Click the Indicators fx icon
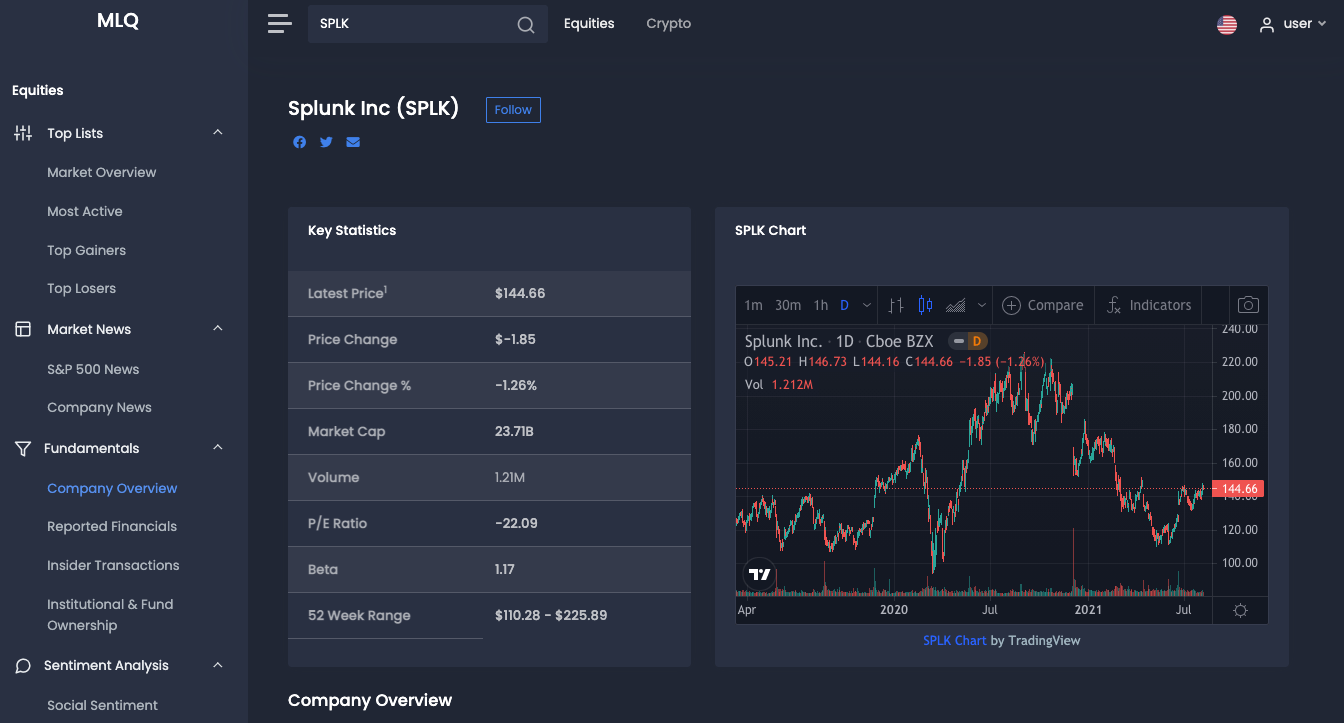The width and height of the screenshot is (1344, 723). point(1114,305)
